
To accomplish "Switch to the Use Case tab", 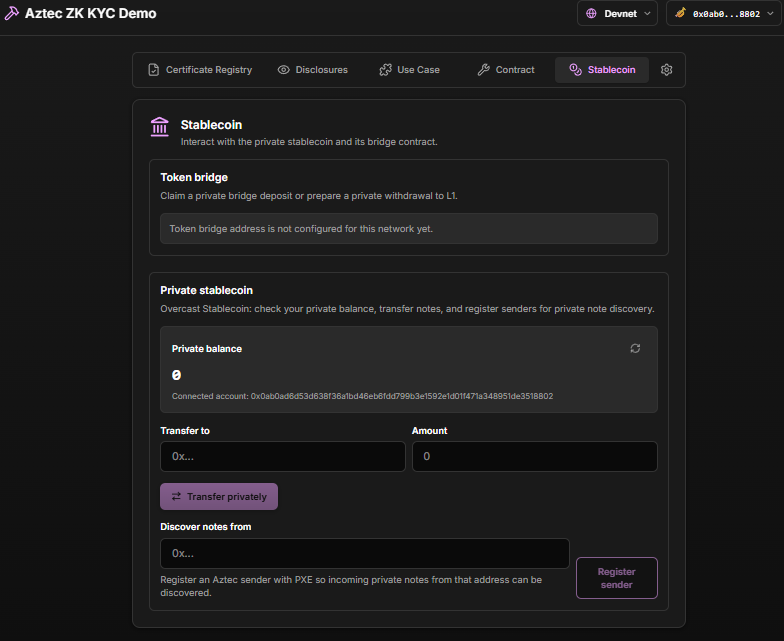I will click(x=410, y=70).
